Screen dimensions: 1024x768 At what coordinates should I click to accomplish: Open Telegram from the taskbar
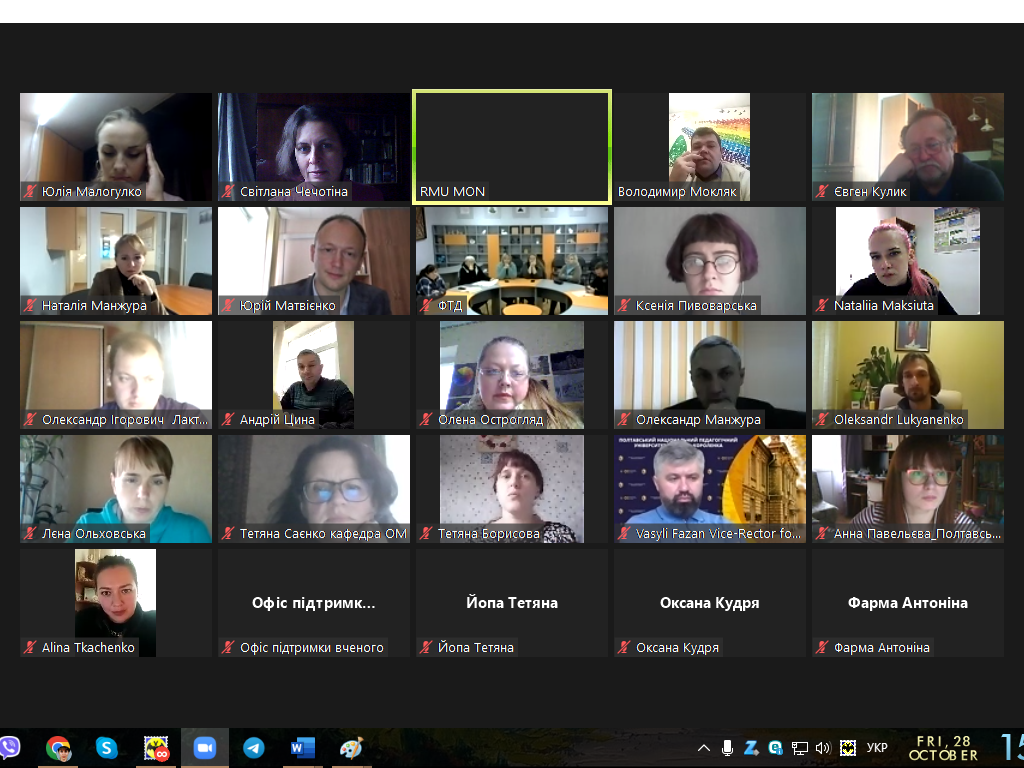tap(254, 748)
